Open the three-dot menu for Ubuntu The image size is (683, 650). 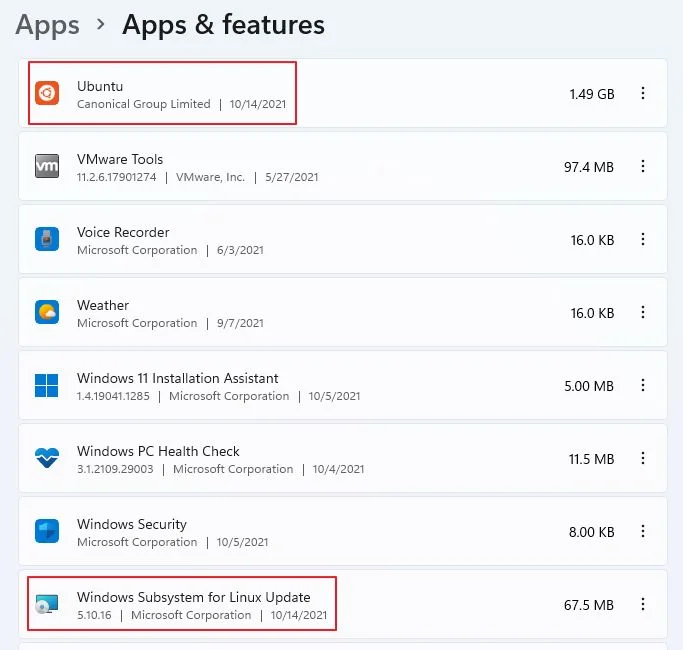(643, 93)
